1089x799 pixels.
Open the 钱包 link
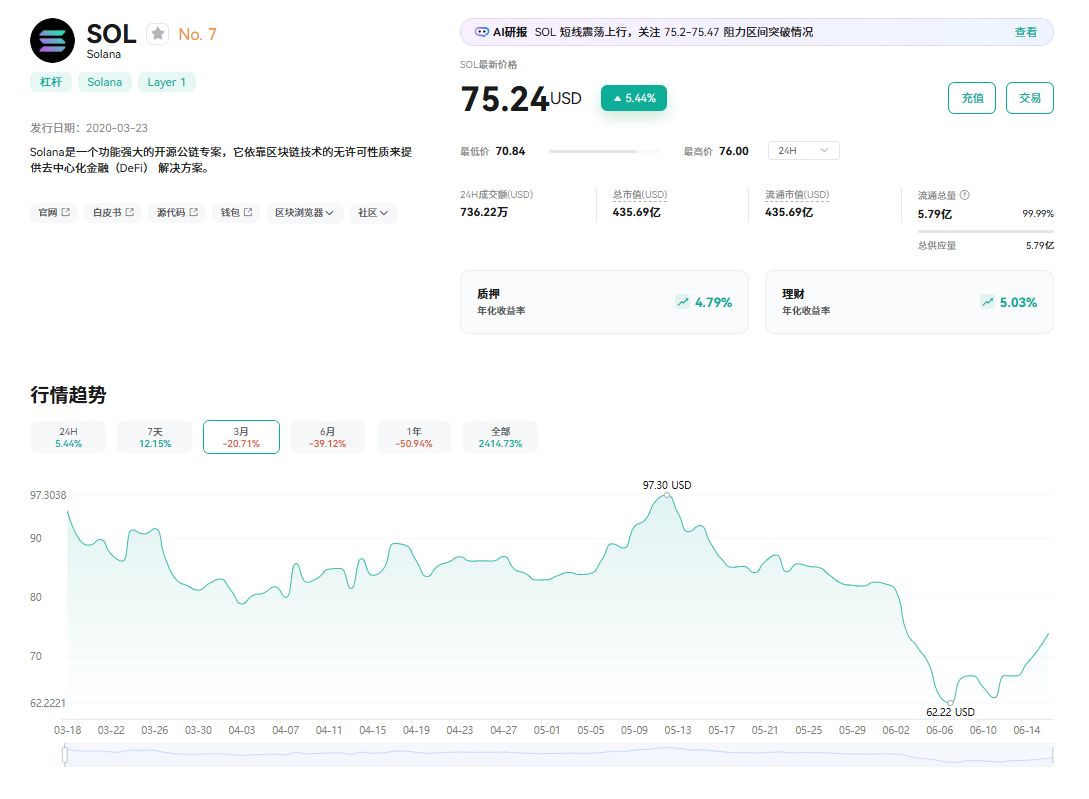click(x=236, y=213)
